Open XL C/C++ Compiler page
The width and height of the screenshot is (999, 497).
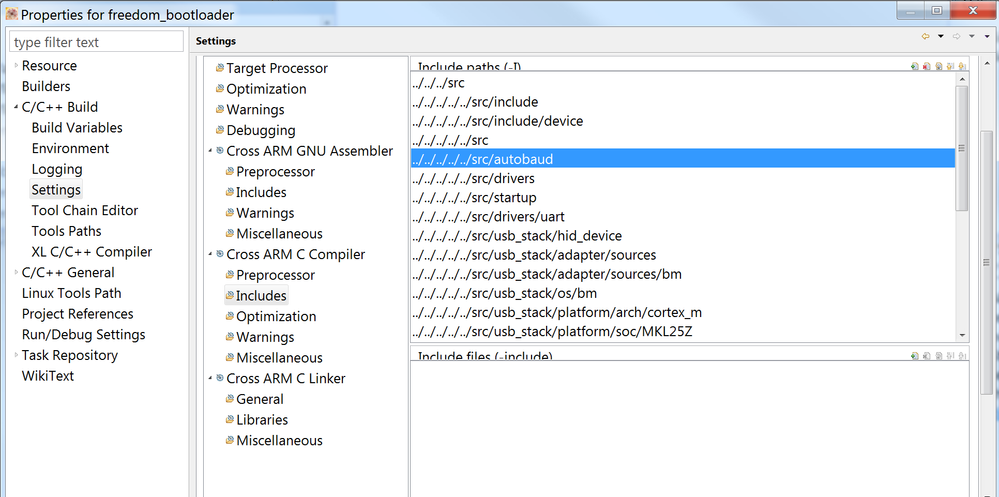(x=92, y=252)
